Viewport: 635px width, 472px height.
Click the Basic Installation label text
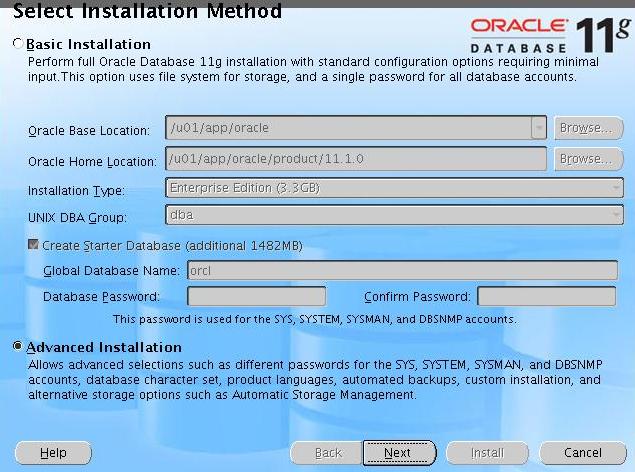(88, 44)
